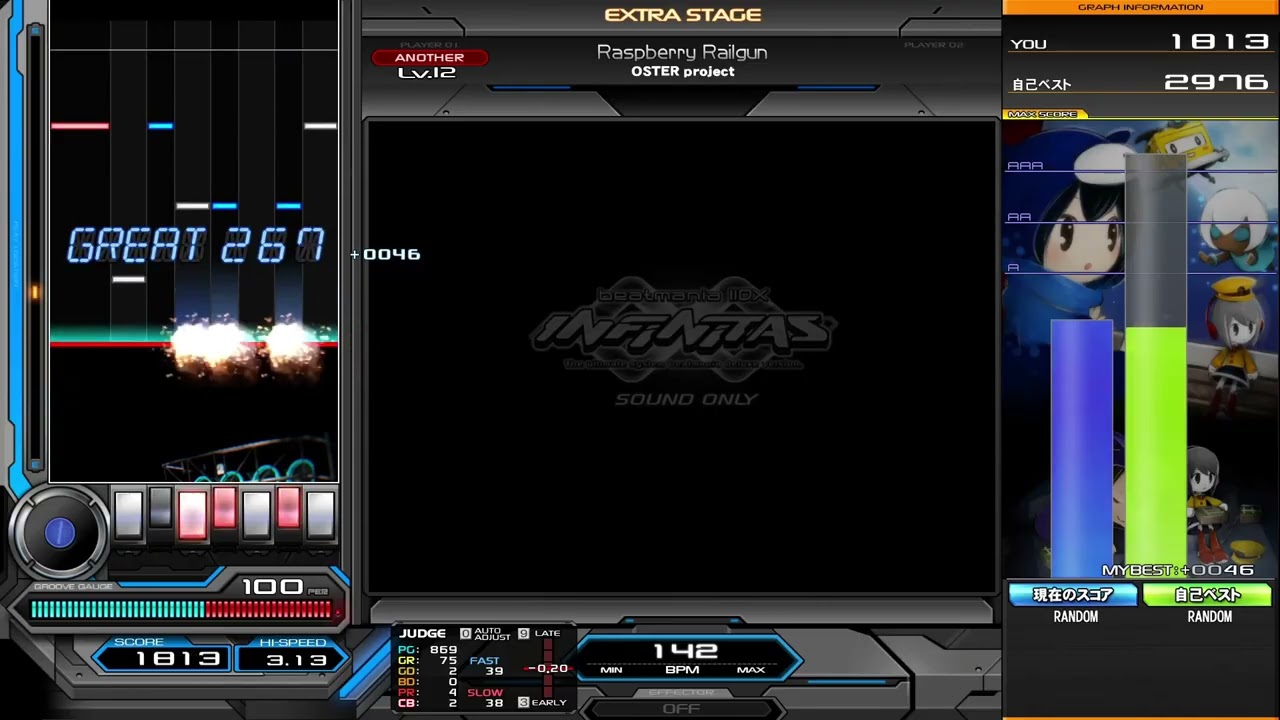Click the EXTRA STAGE header

tap(683, 15)
